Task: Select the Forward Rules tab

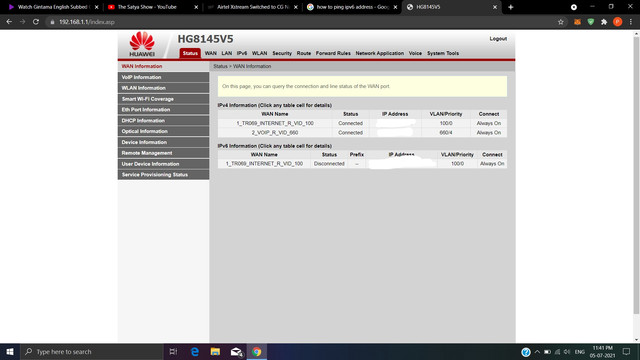Action: [333, 53]
